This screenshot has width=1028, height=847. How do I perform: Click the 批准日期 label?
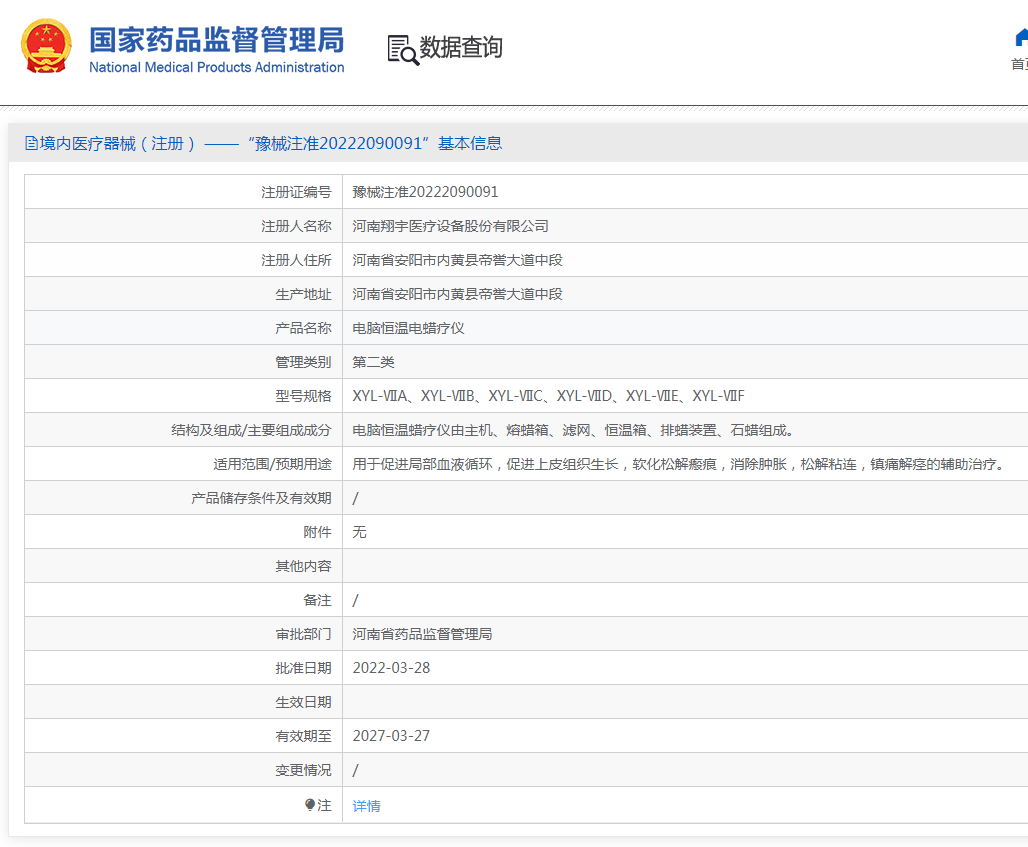coord(304,668)
